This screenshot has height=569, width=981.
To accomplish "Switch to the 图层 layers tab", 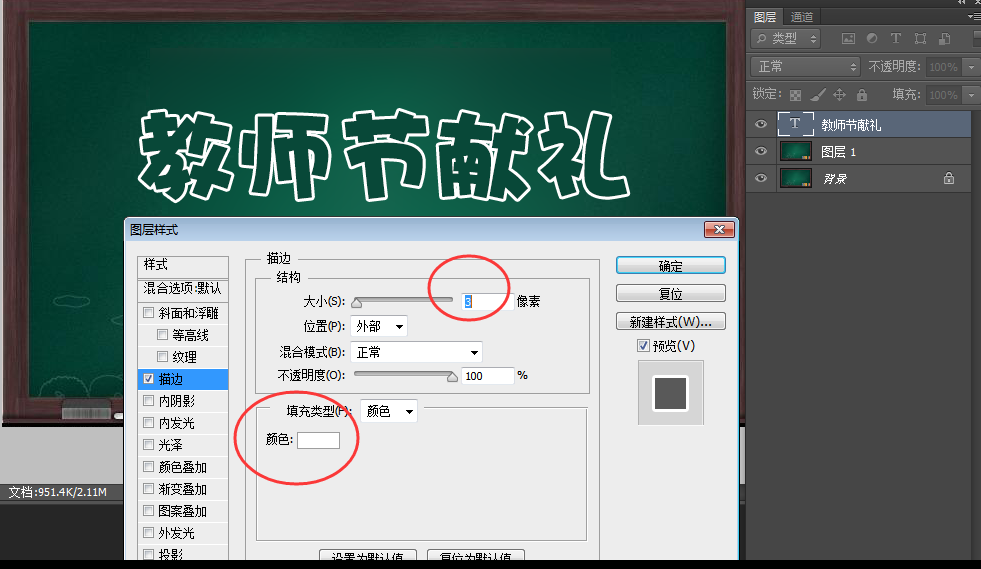I will [765, 18].
